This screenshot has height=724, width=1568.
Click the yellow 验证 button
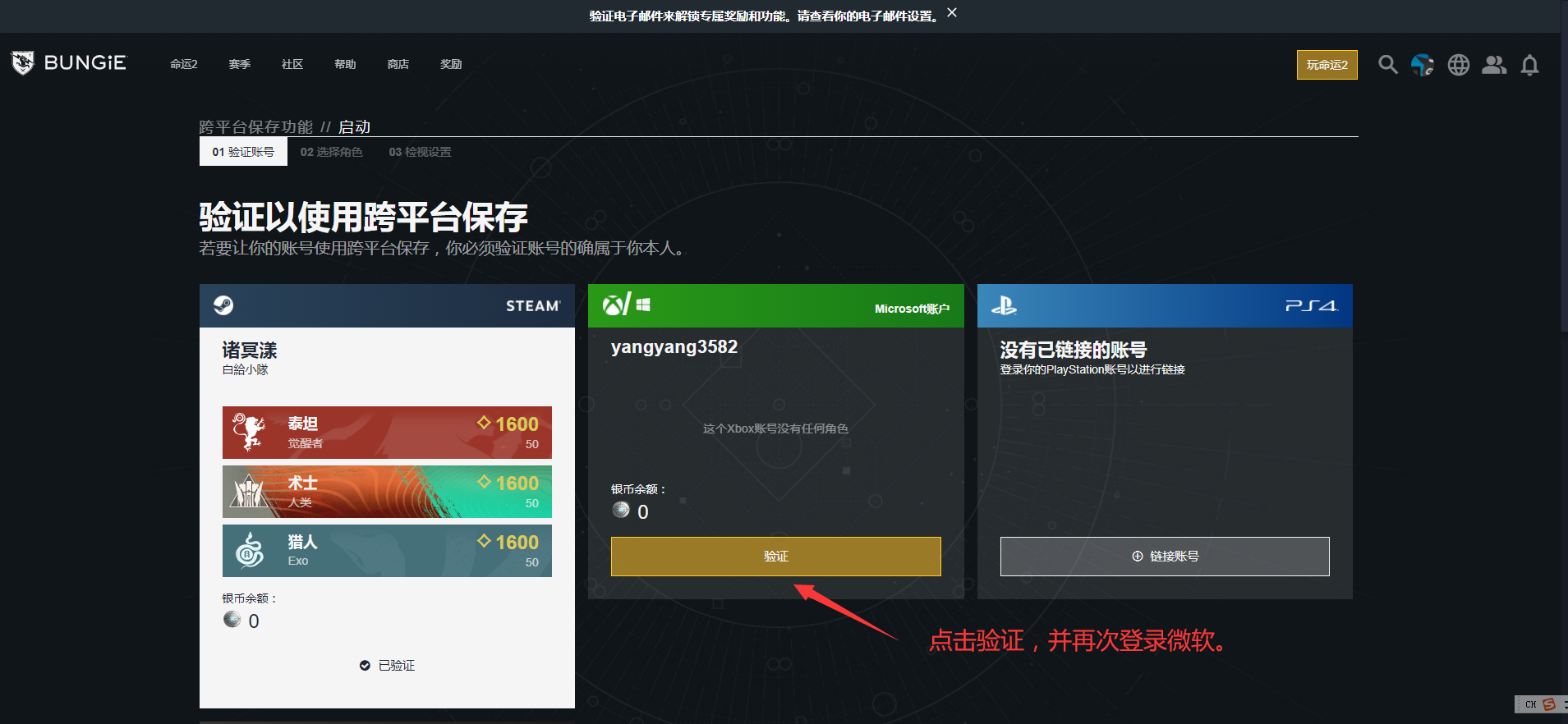point(775,557)
